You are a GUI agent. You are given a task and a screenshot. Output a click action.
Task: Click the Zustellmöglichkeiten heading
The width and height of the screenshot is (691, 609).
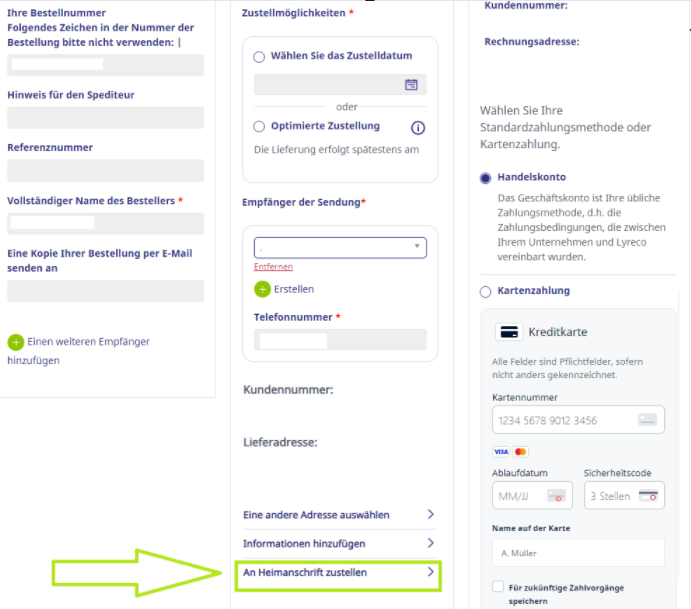point(293,13)
